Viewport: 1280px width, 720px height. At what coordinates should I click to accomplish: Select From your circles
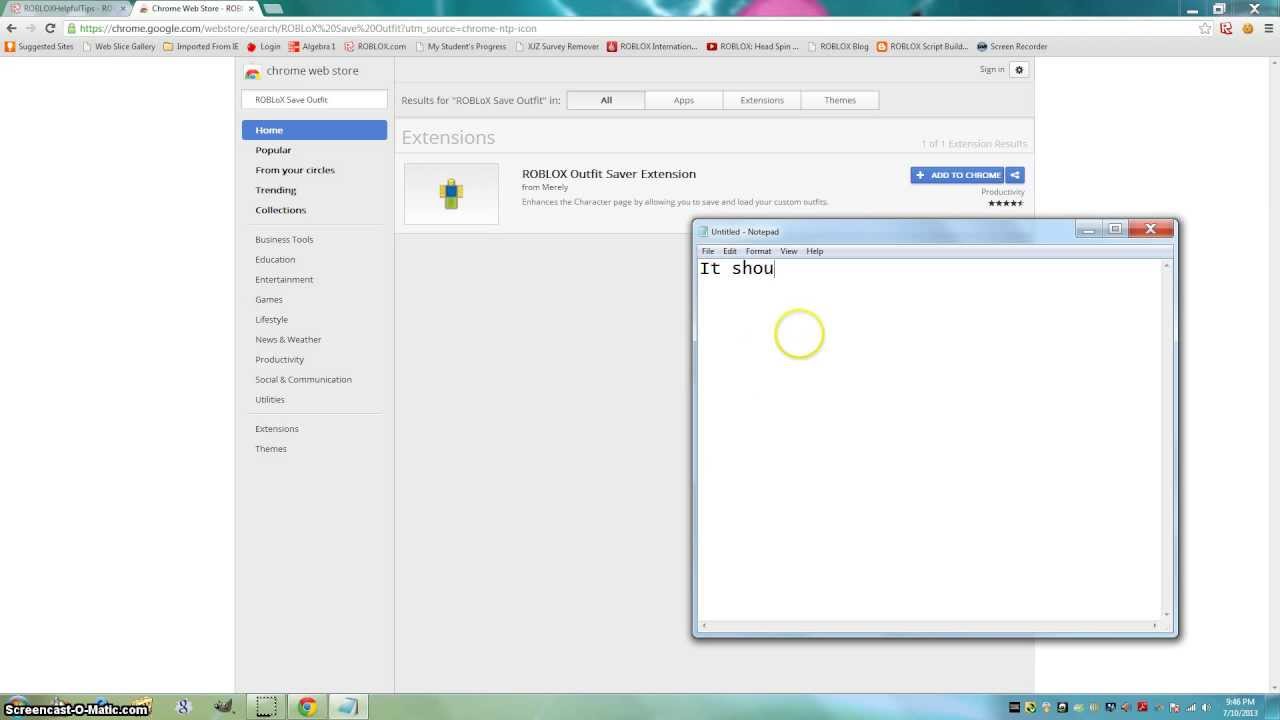click(x=295, y=170)
